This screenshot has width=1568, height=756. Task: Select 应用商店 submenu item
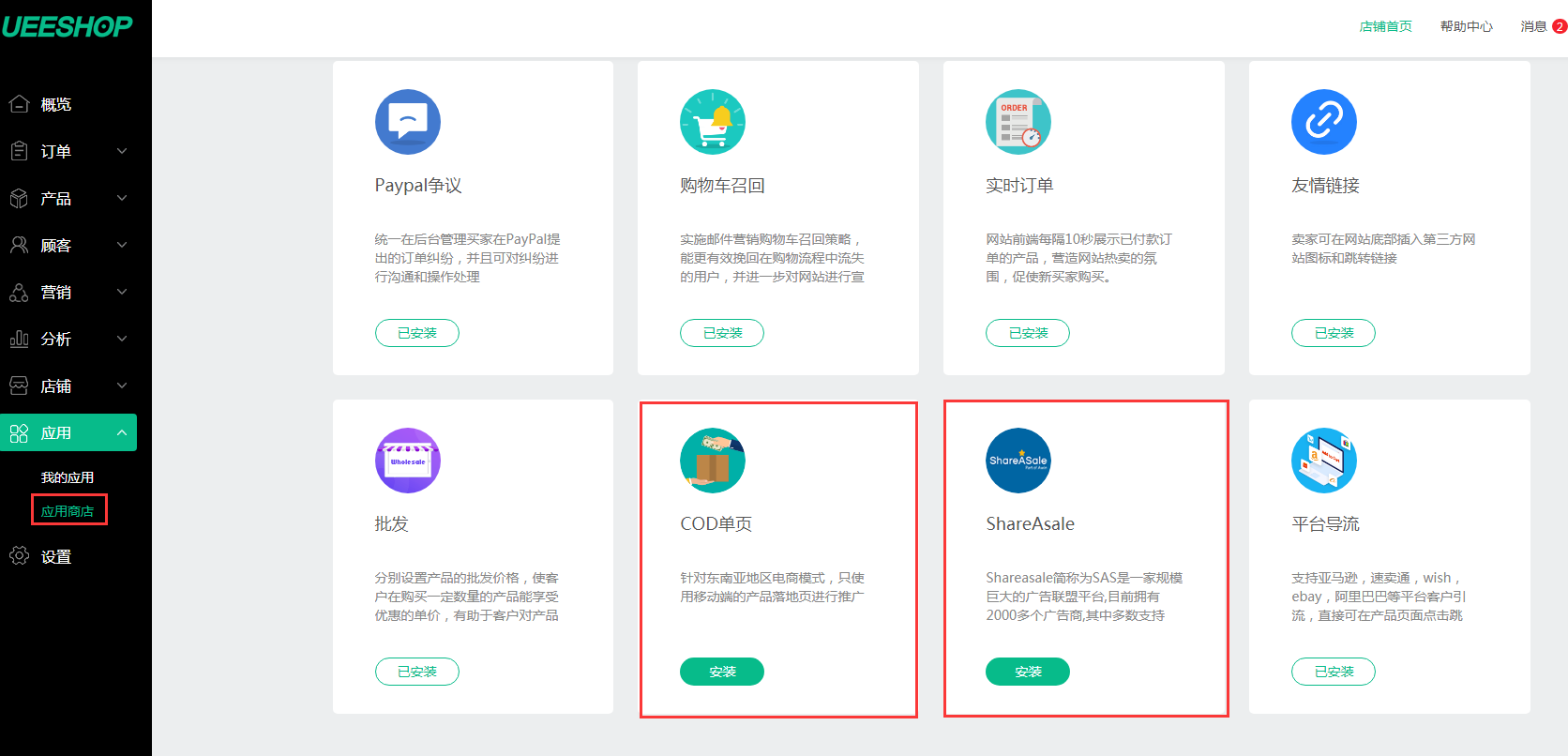tap(68, 511)
